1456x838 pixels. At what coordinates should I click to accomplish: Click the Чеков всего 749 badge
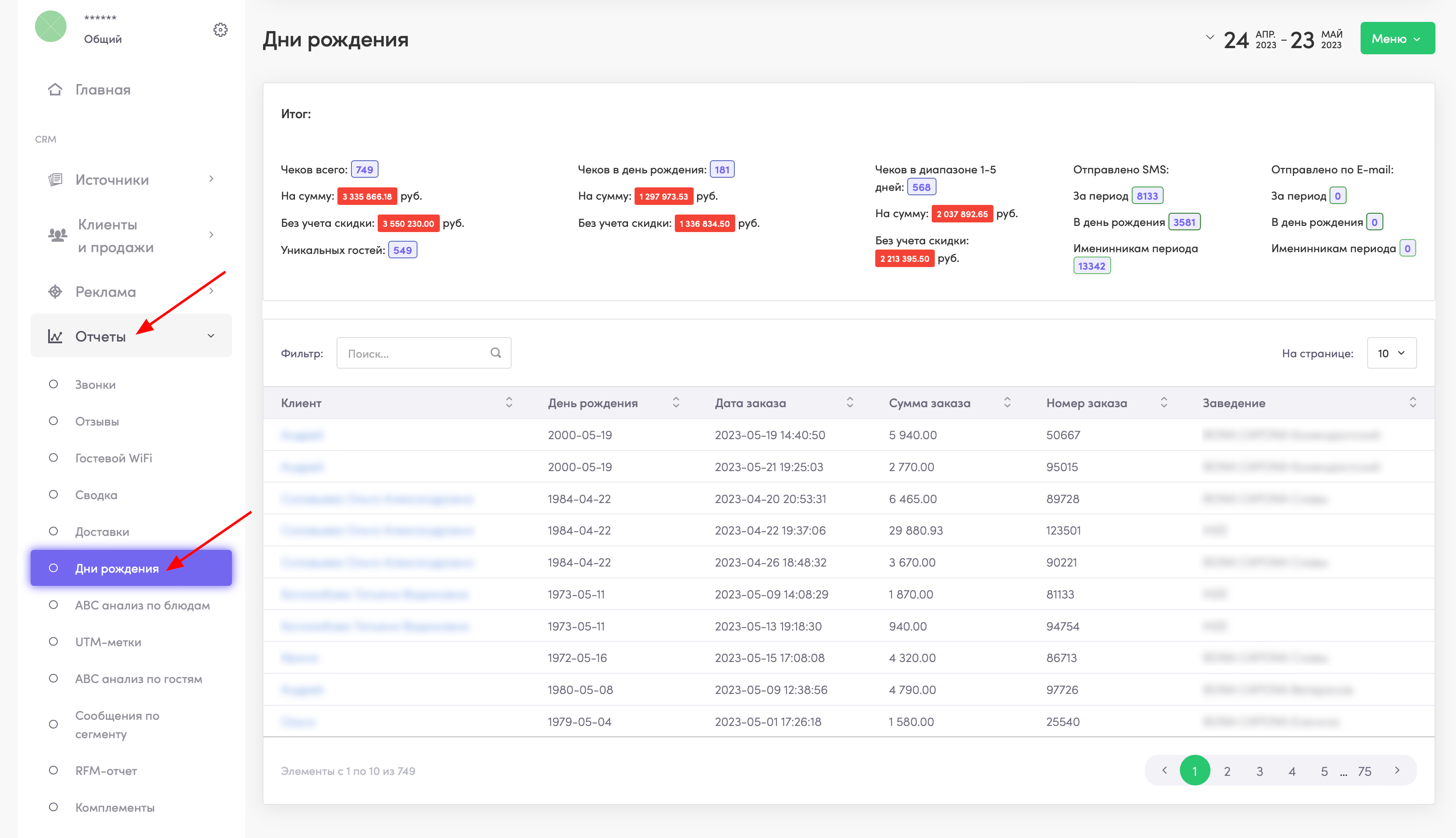pyautogui.click(x=364, y=169)
